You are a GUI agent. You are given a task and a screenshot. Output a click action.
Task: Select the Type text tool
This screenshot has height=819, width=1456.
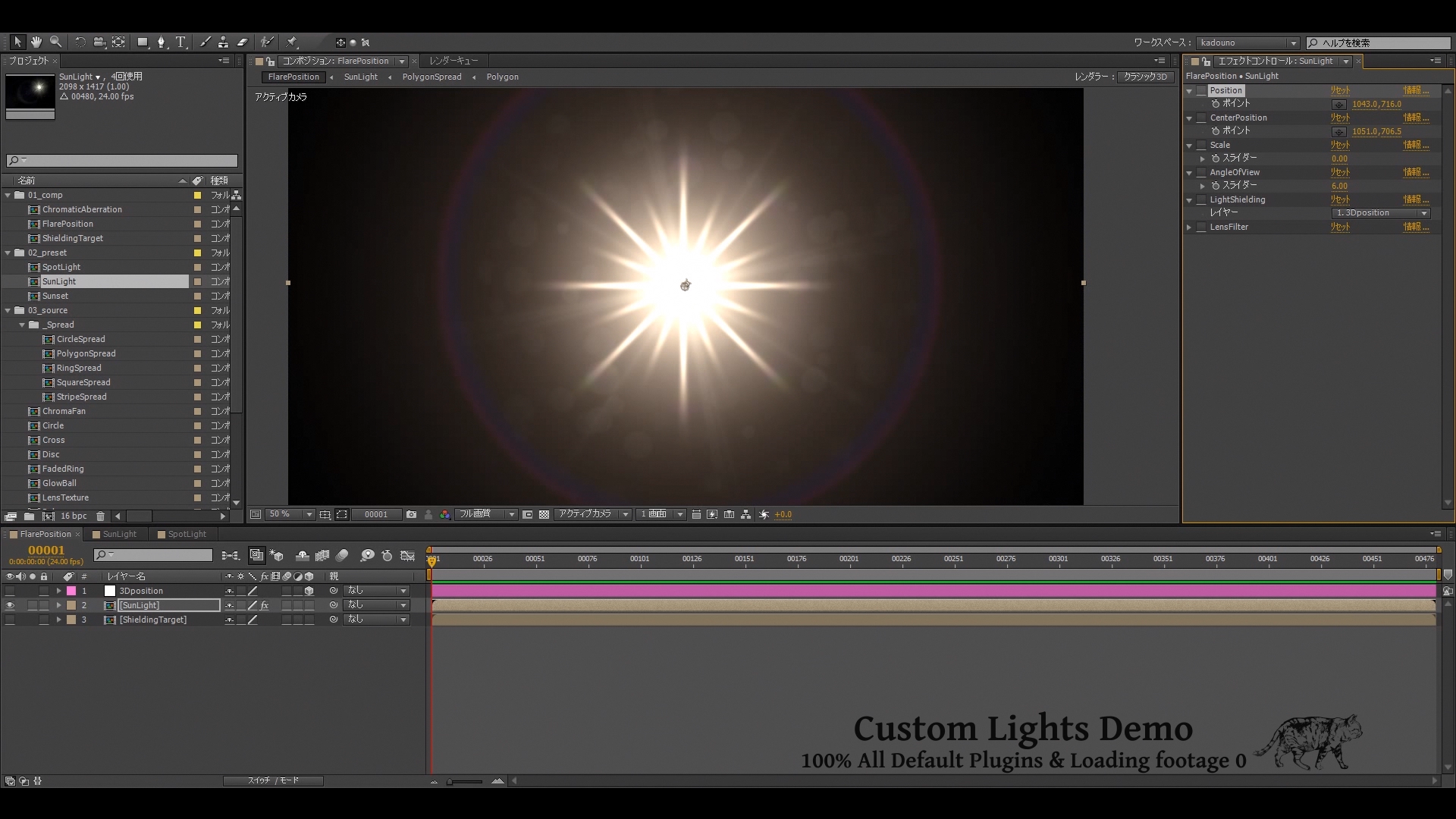point(180,42)
